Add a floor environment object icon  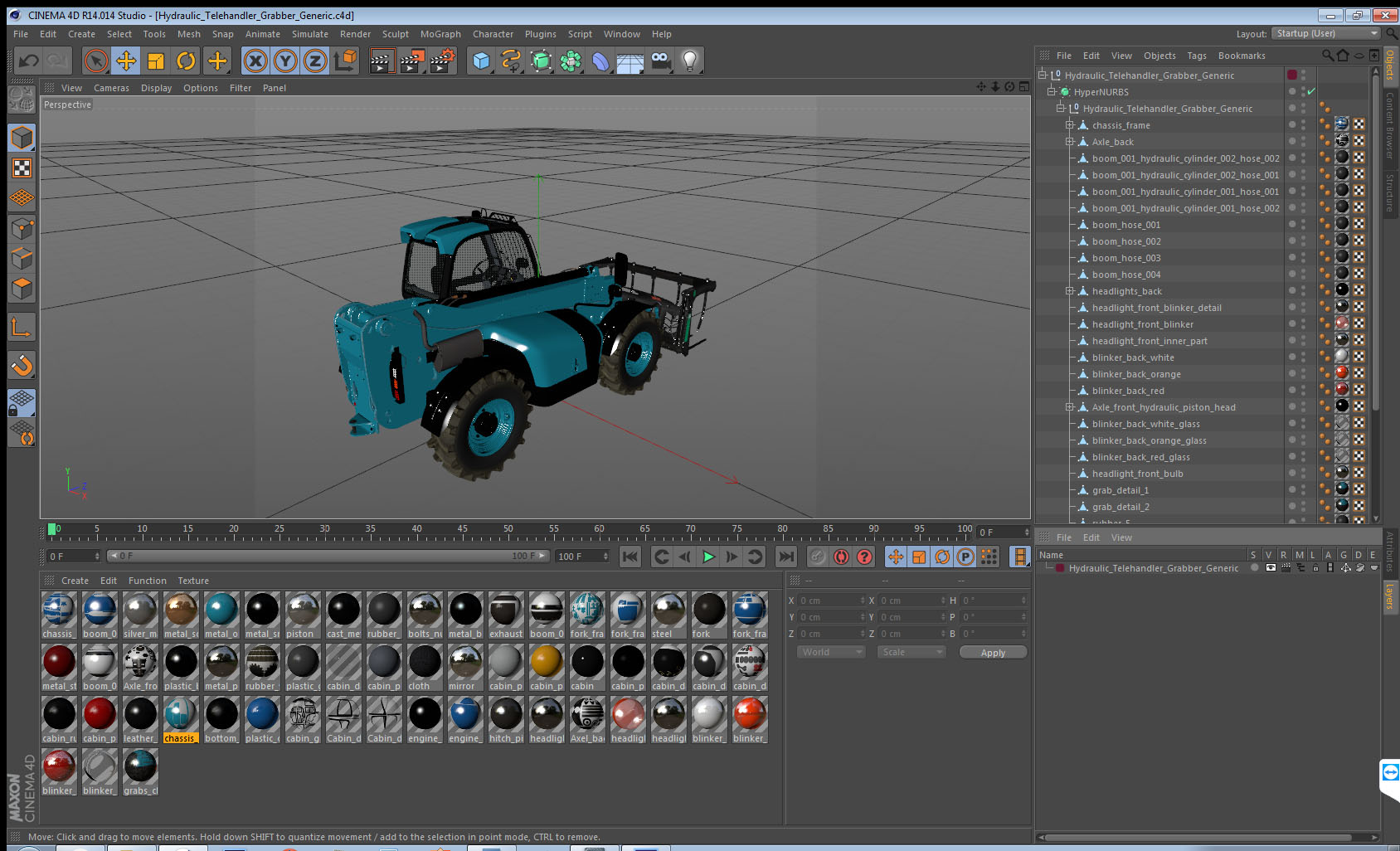[x=630, y=61]
